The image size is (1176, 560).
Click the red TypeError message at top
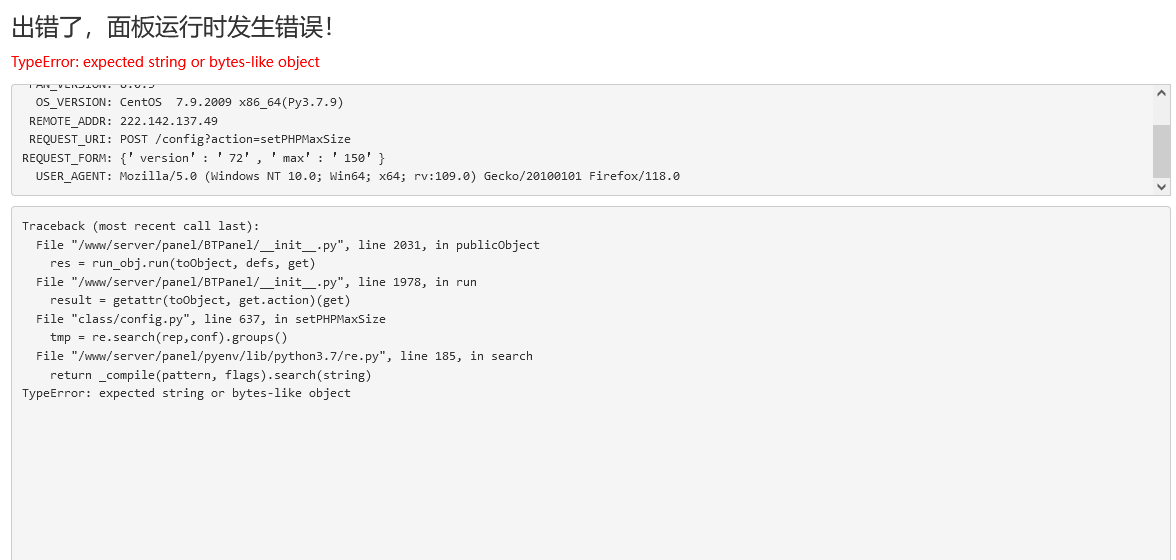pos(165,62)
